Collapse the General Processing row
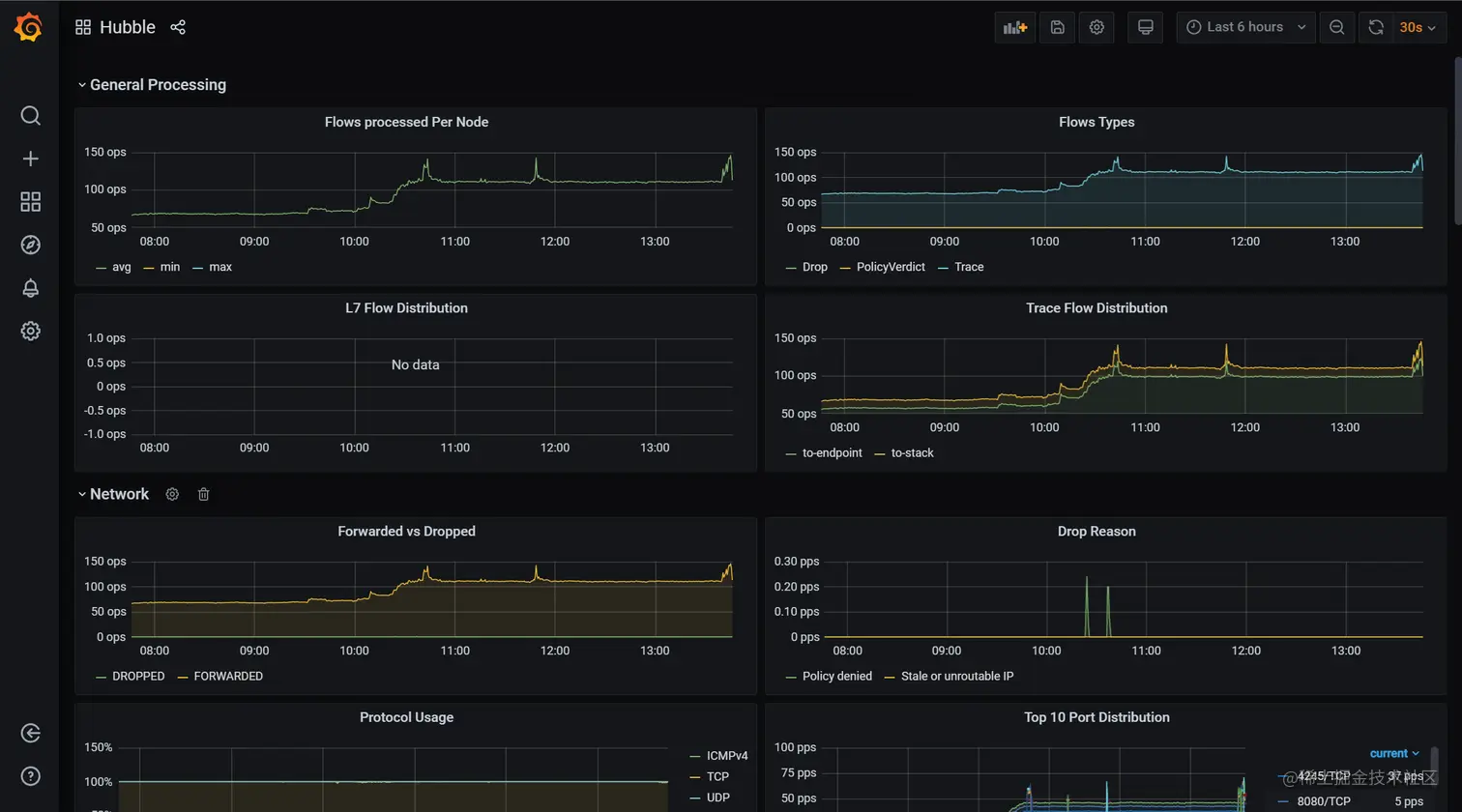Screen dimensions: 1462x812 tap(152, 85)
